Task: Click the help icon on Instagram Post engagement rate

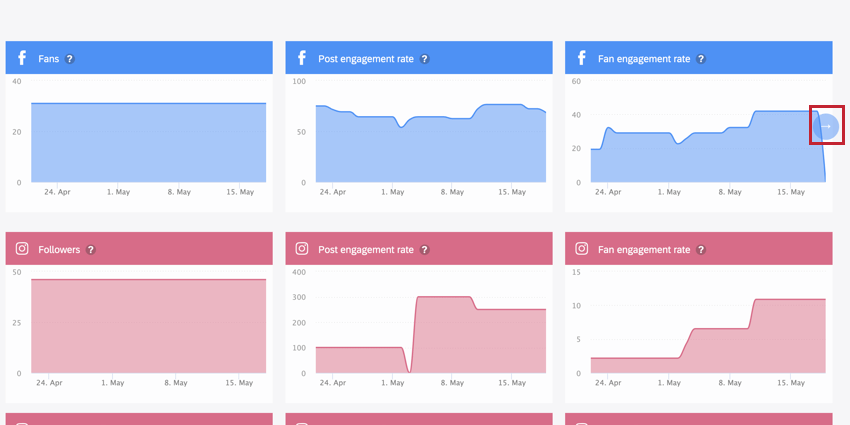Action: 424,249
